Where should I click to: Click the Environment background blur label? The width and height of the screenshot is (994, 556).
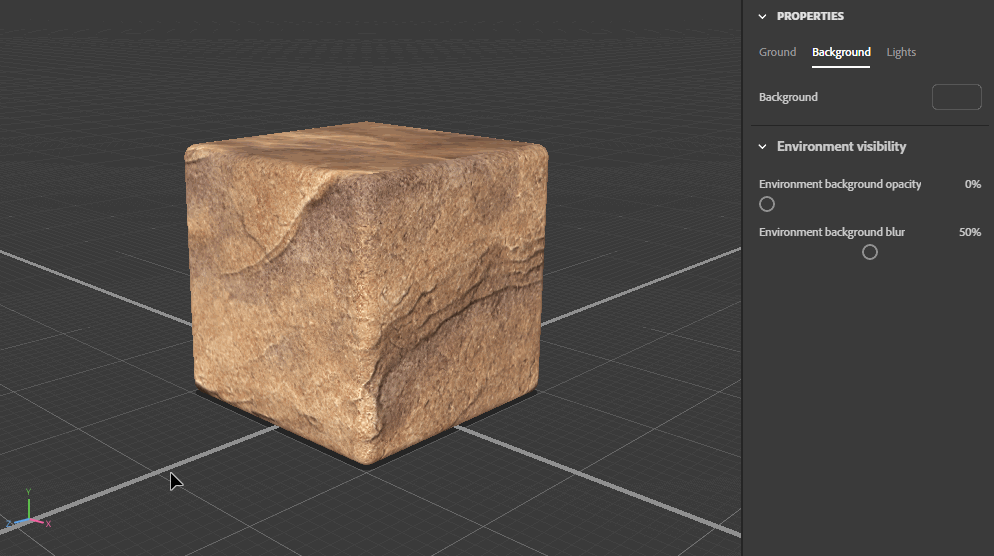pos(832,232)
